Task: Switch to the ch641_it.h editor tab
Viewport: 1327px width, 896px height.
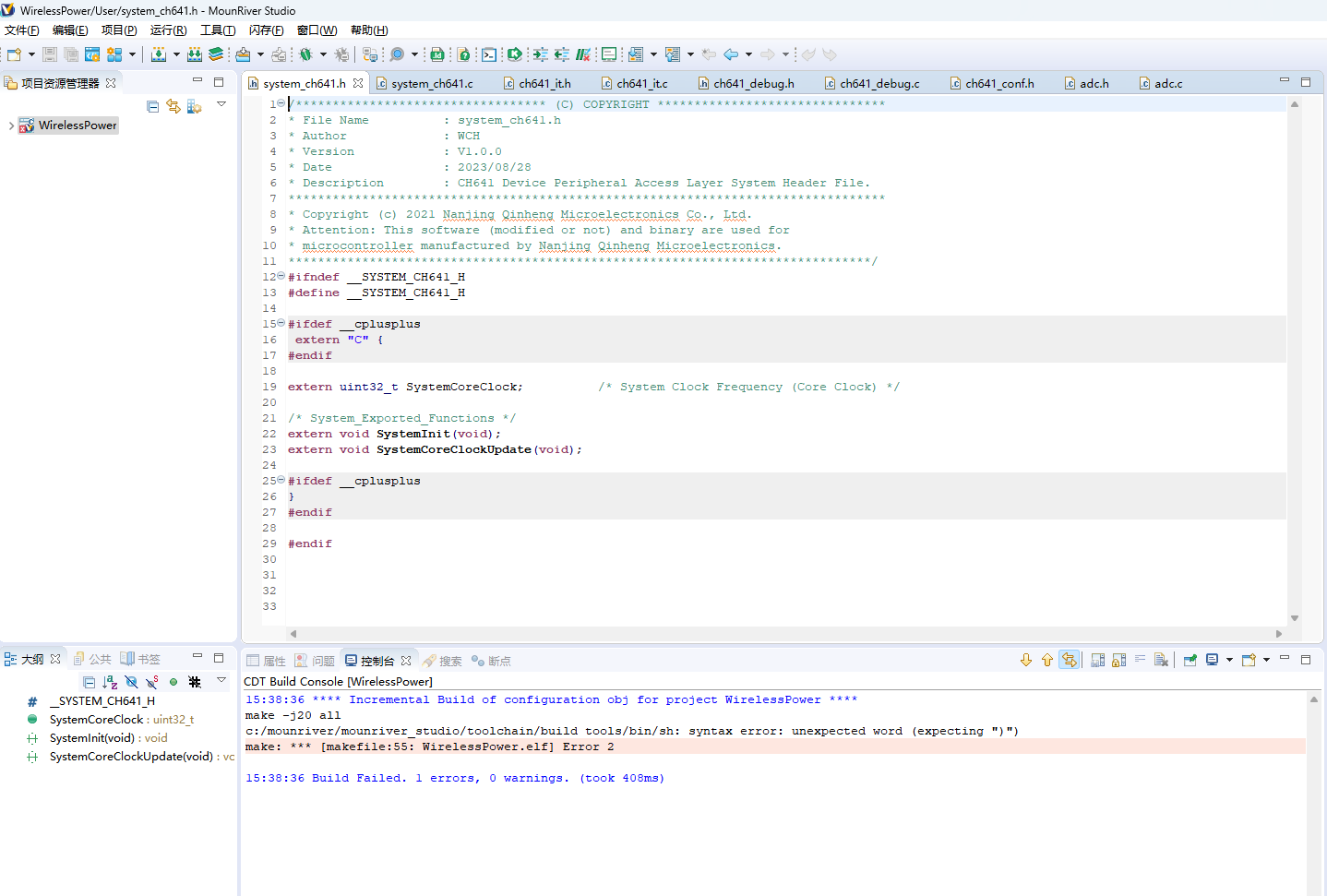Action: (537, 83)
